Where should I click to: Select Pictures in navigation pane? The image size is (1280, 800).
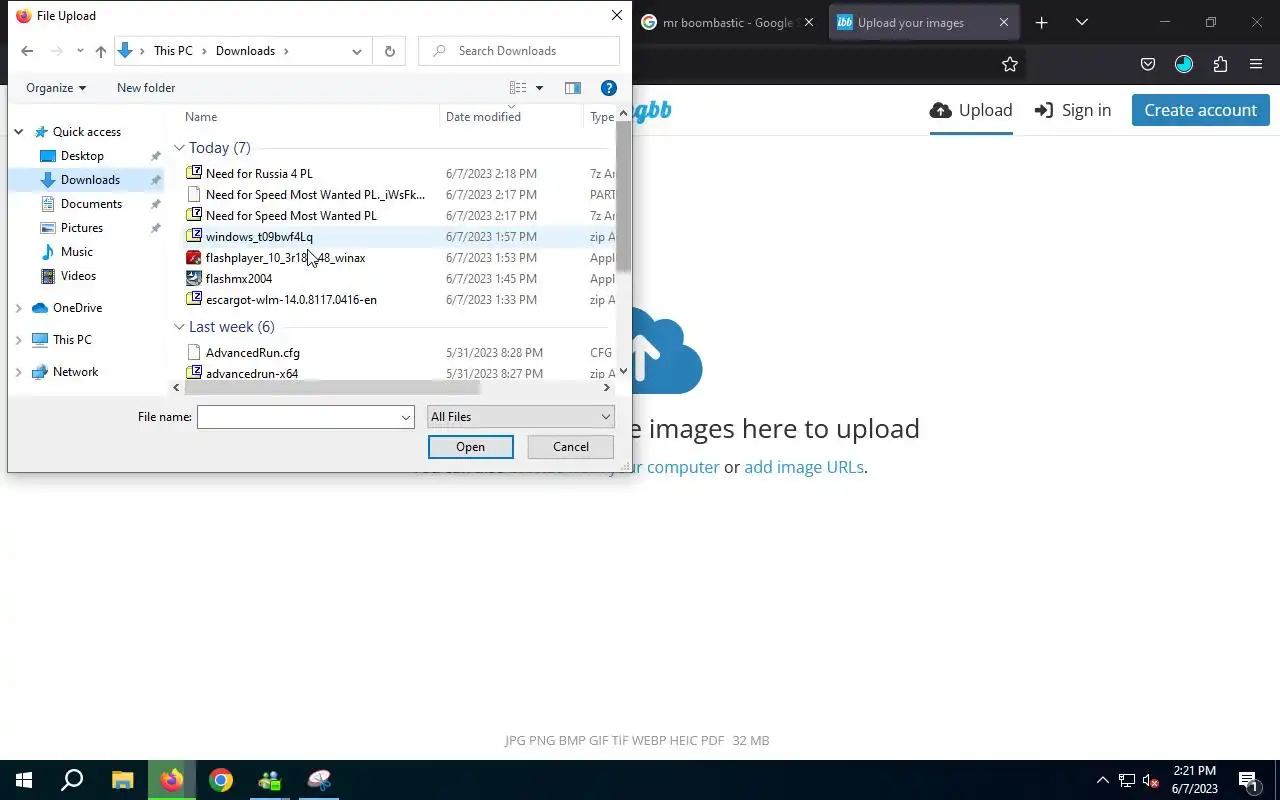point(81,228)
